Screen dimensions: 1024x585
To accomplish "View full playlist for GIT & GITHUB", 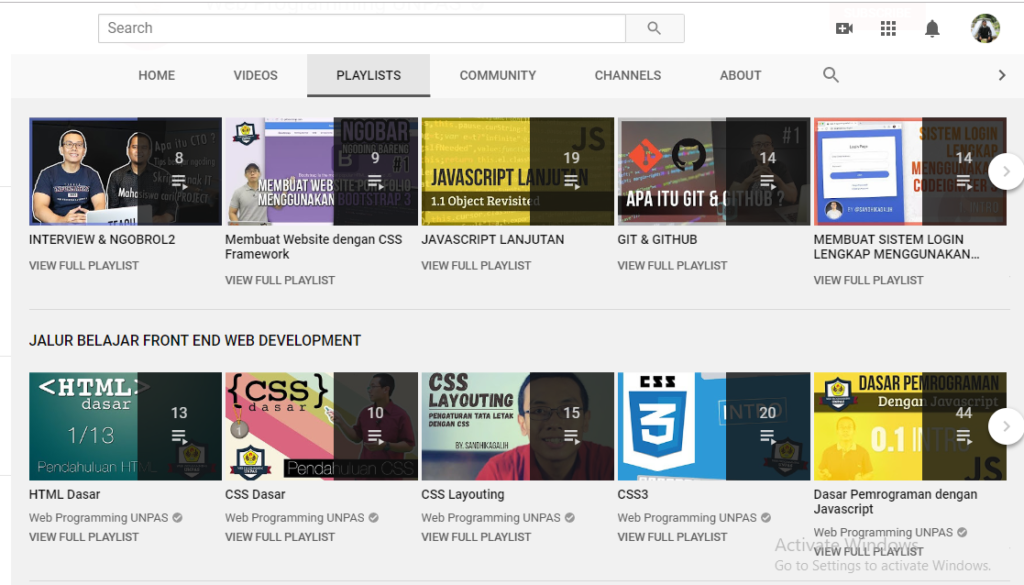I will click(672, 266).
